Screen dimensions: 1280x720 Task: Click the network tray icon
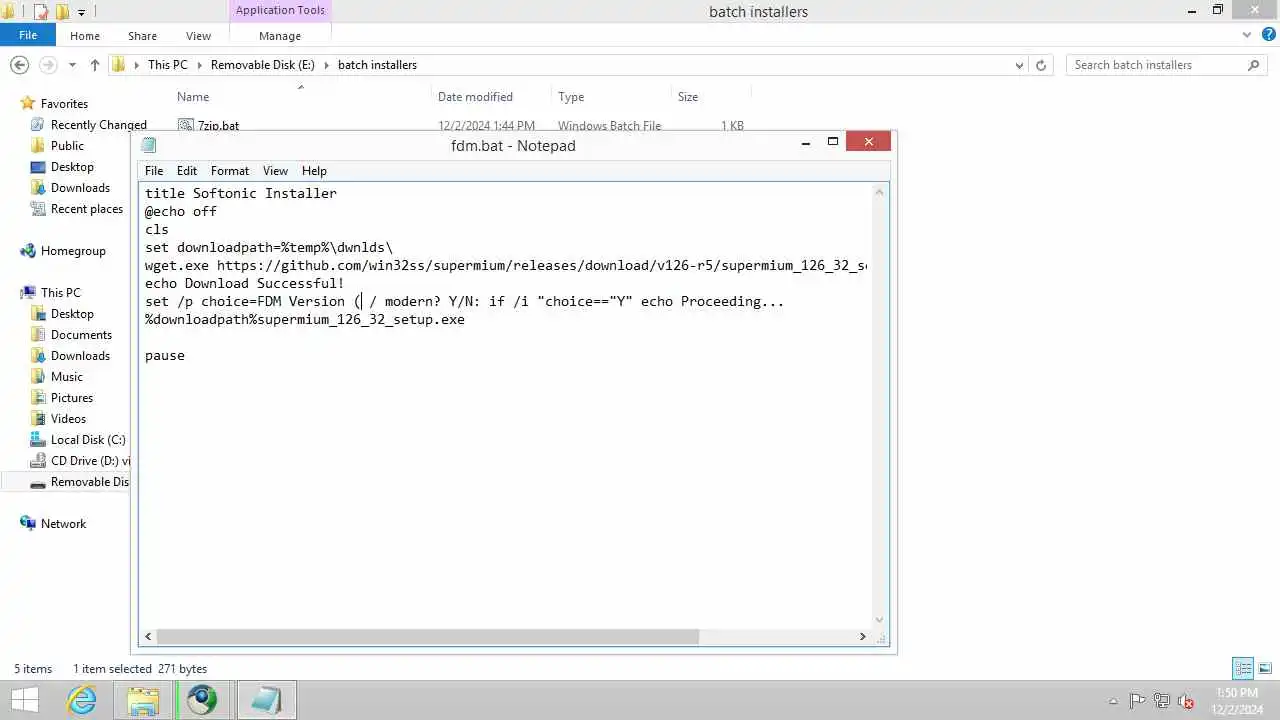coord(1162,701)
